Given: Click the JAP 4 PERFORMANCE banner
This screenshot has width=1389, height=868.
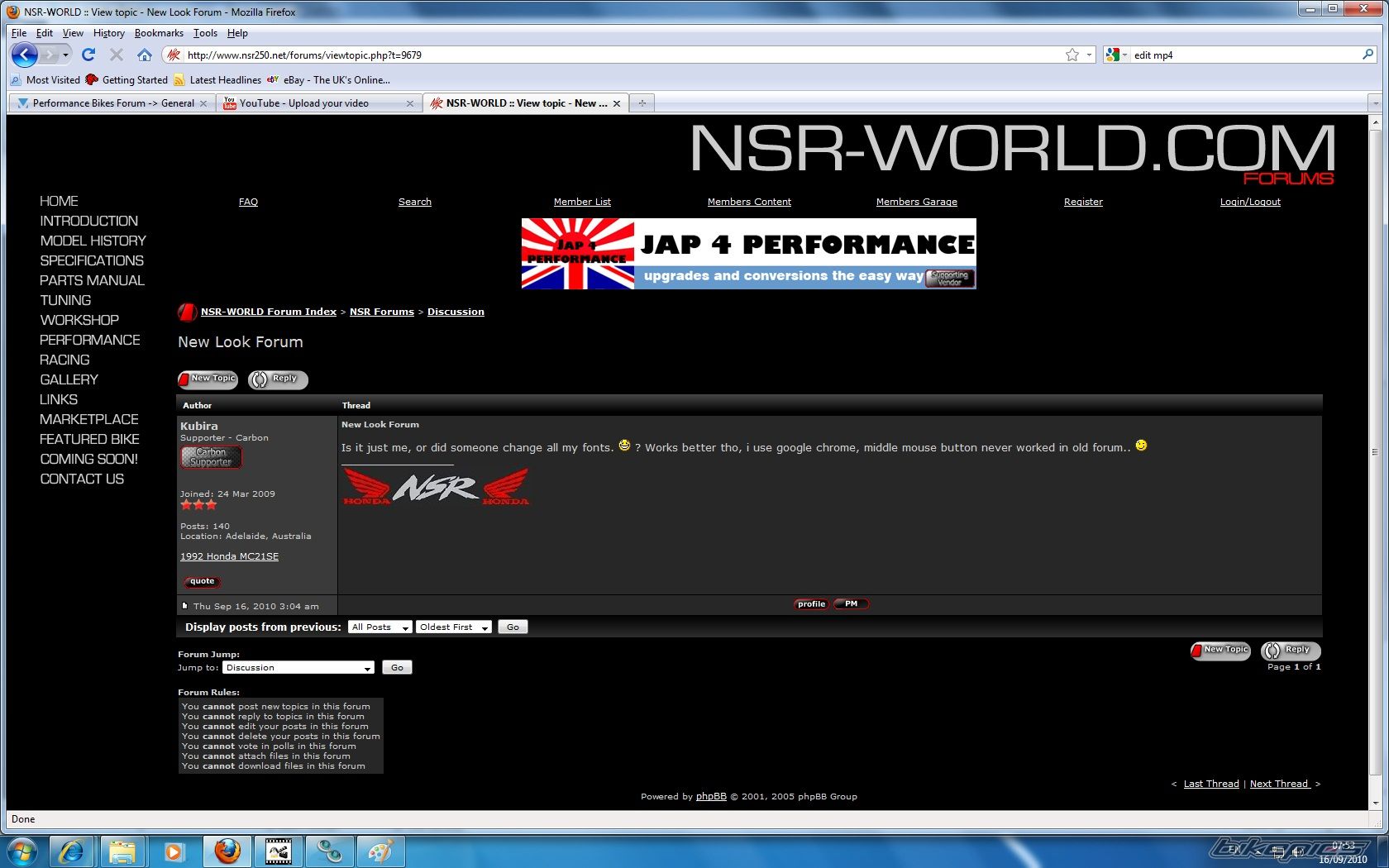Looking at the screenshot, I should (x=748, y=254).
